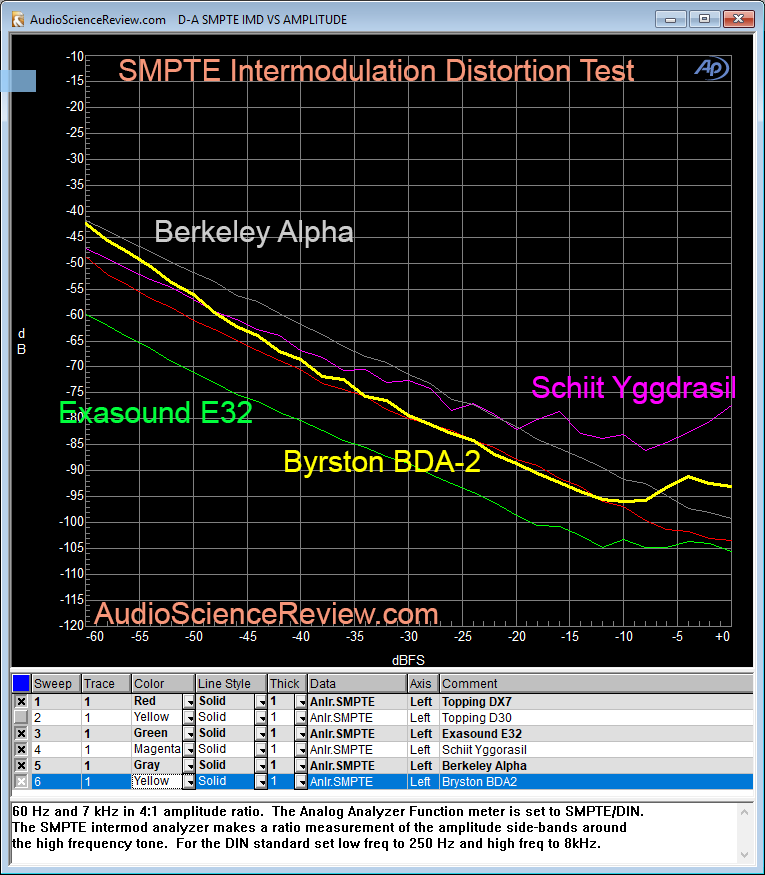
Task: Click the Axis column header
Action: (x=423, y=684)
